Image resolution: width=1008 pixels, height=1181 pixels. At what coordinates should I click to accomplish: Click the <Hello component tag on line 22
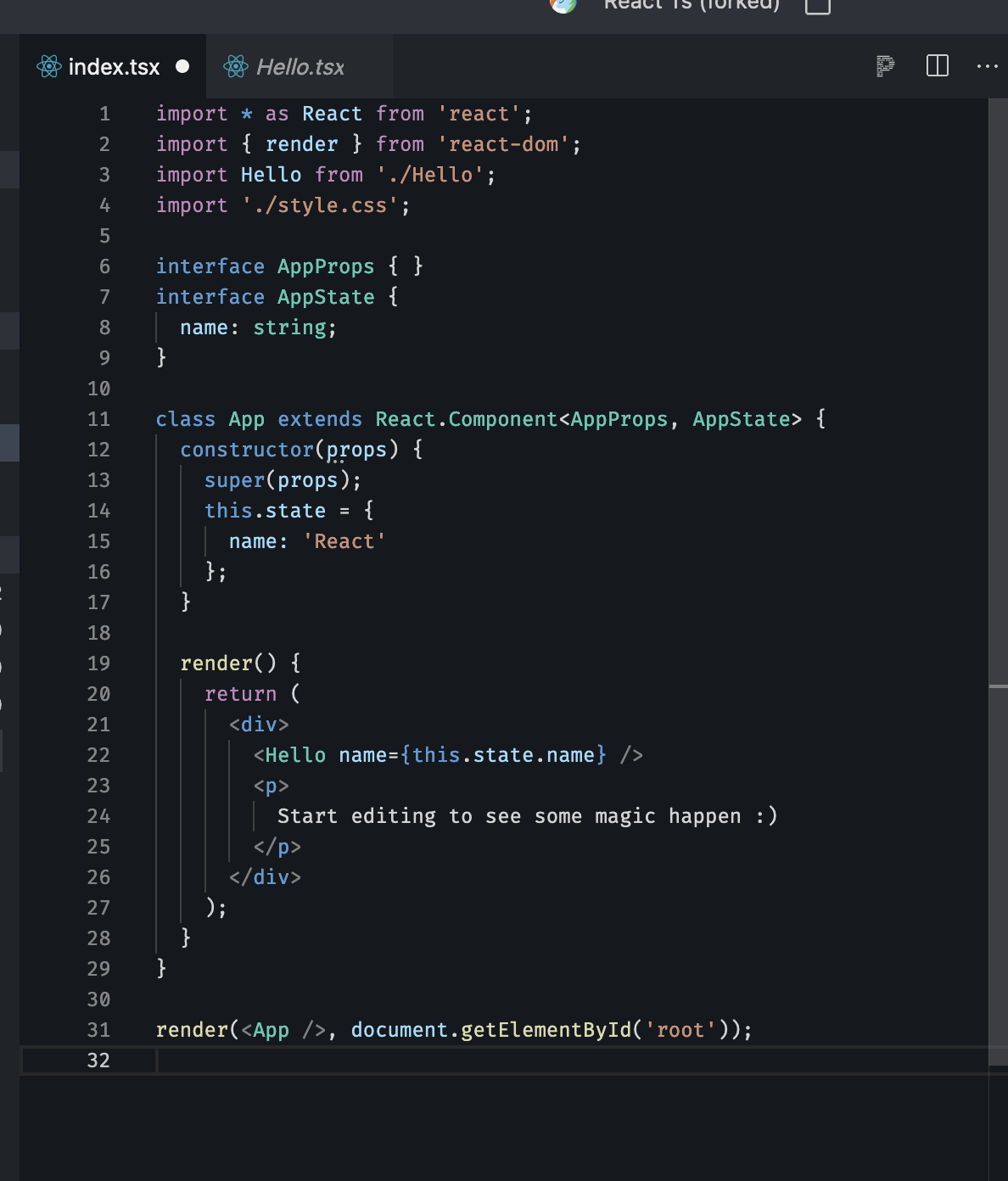pos(289,755)
